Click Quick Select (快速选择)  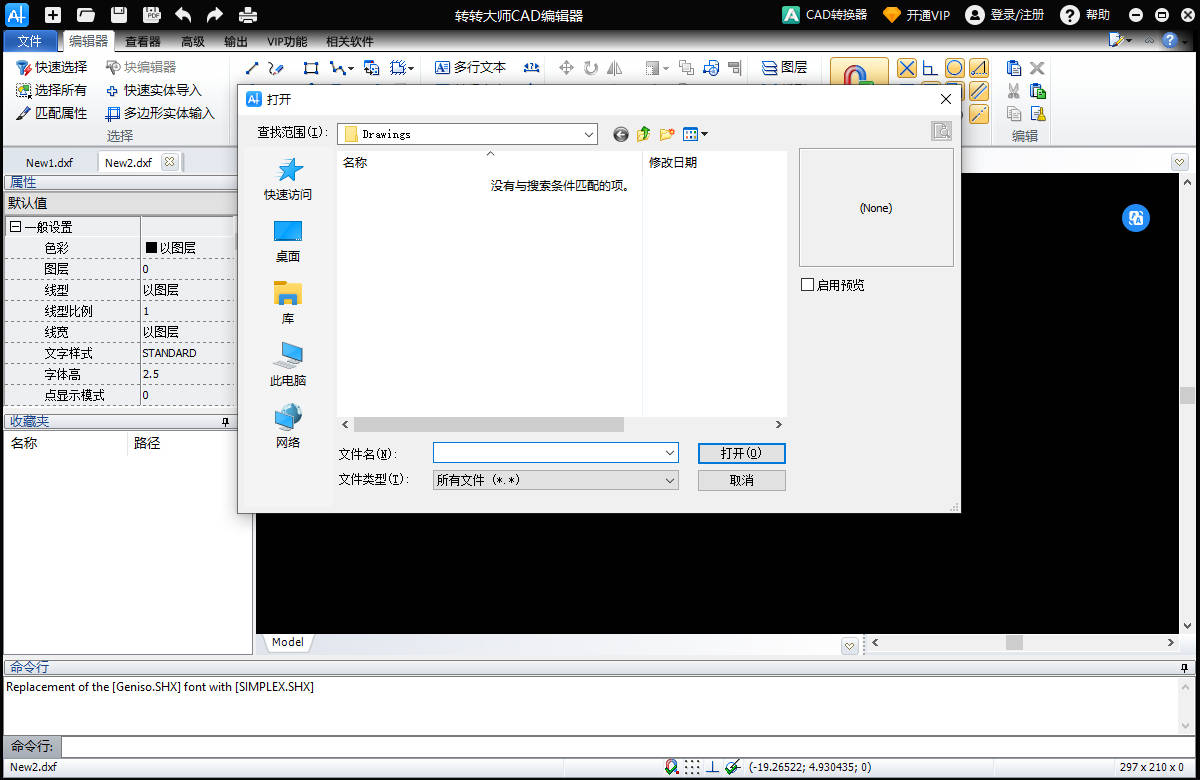point(52,67)
